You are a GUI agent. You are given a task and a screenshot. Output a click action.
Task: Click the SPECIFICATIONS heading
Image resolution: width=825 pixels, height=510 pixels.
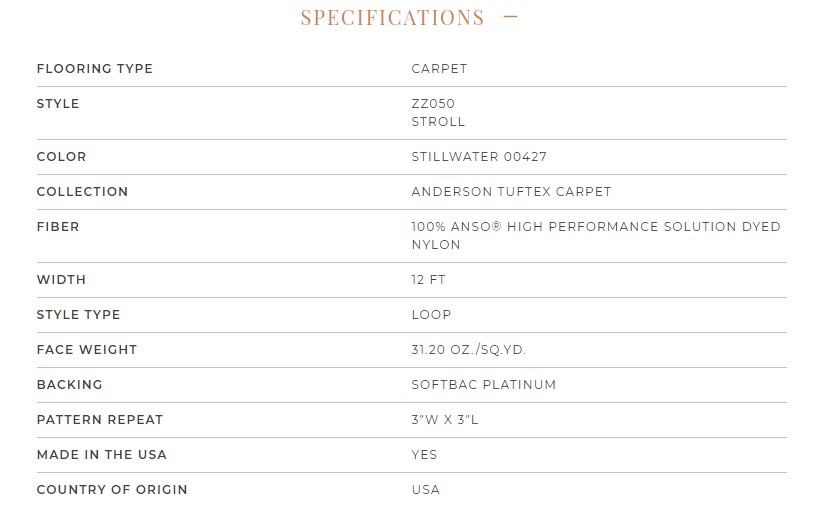click(x=393, y=17)
